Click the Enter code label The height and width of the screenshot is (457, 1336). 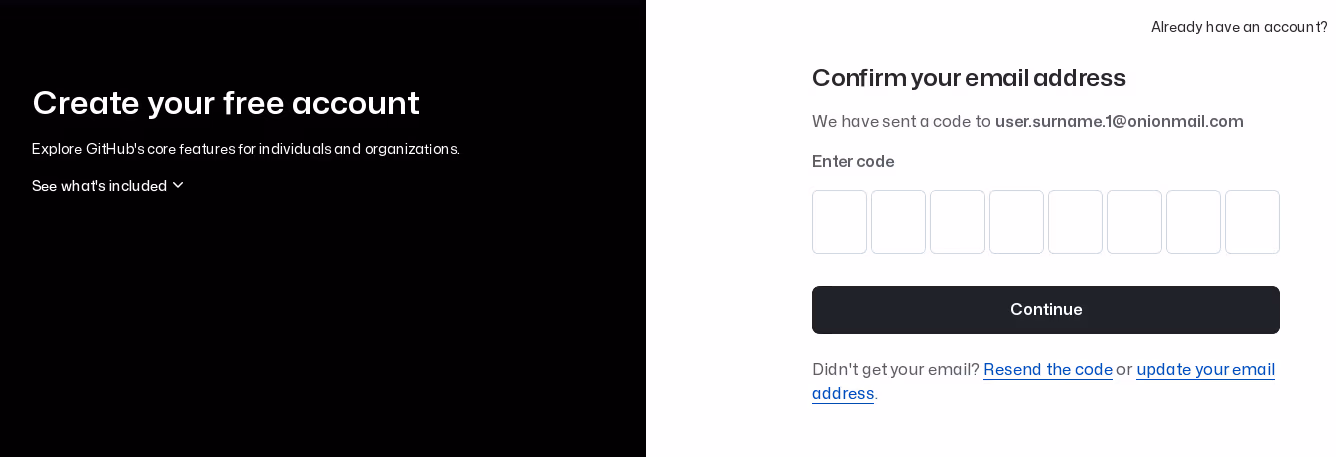pos(852,161)
